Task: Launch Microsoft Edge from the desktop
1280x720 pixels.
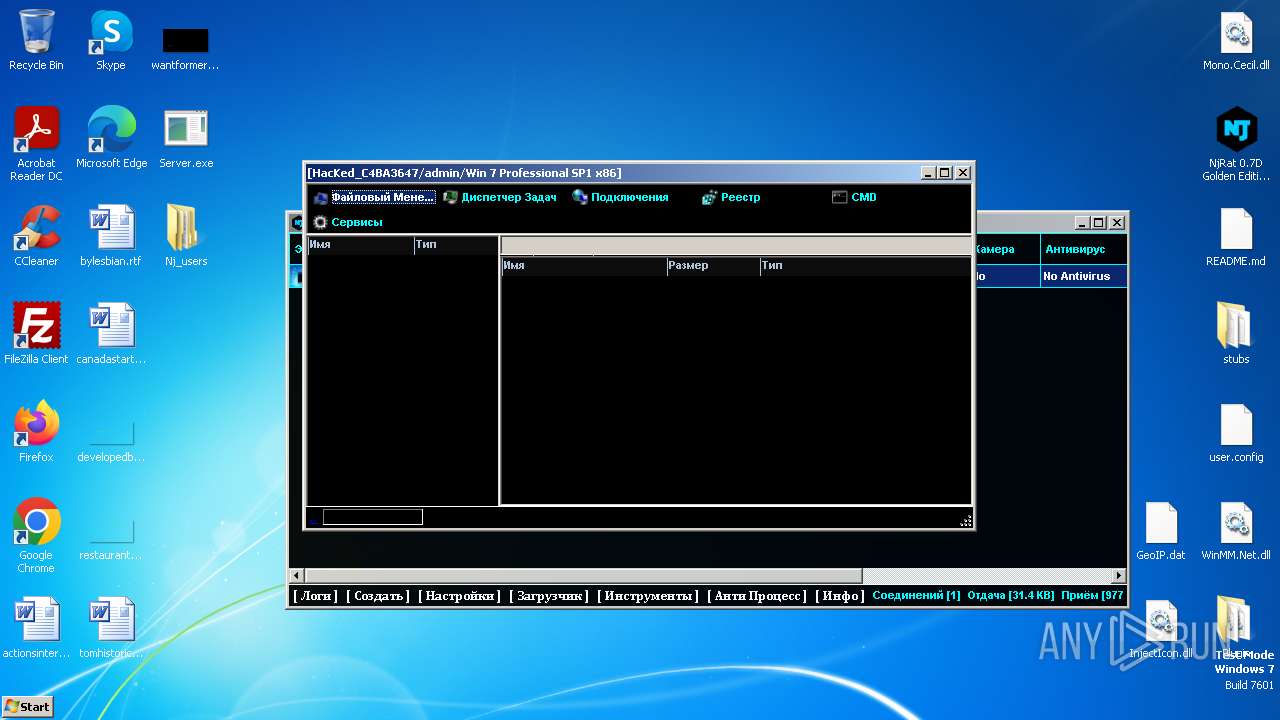Action: (111, 138)
